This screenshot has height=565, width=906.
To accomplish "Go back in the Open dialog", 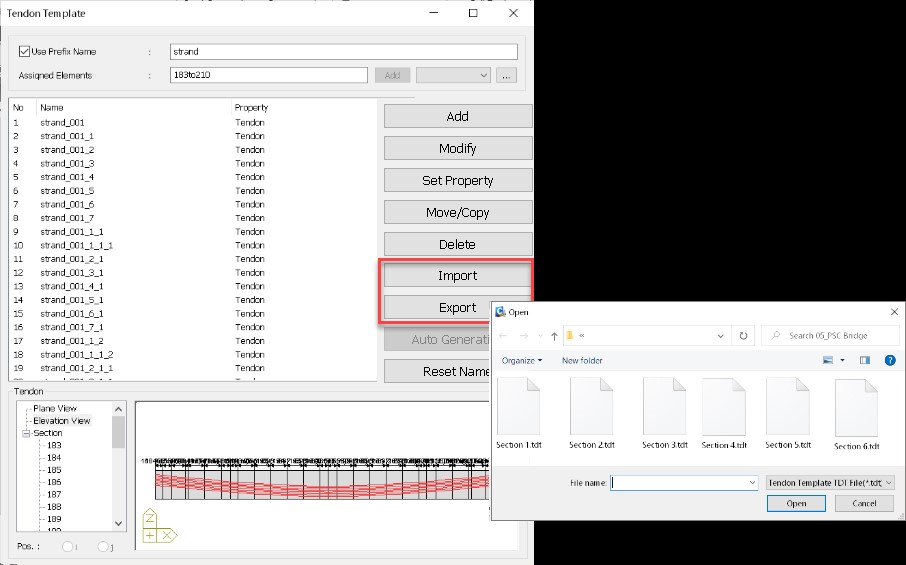I will (503, 336).
